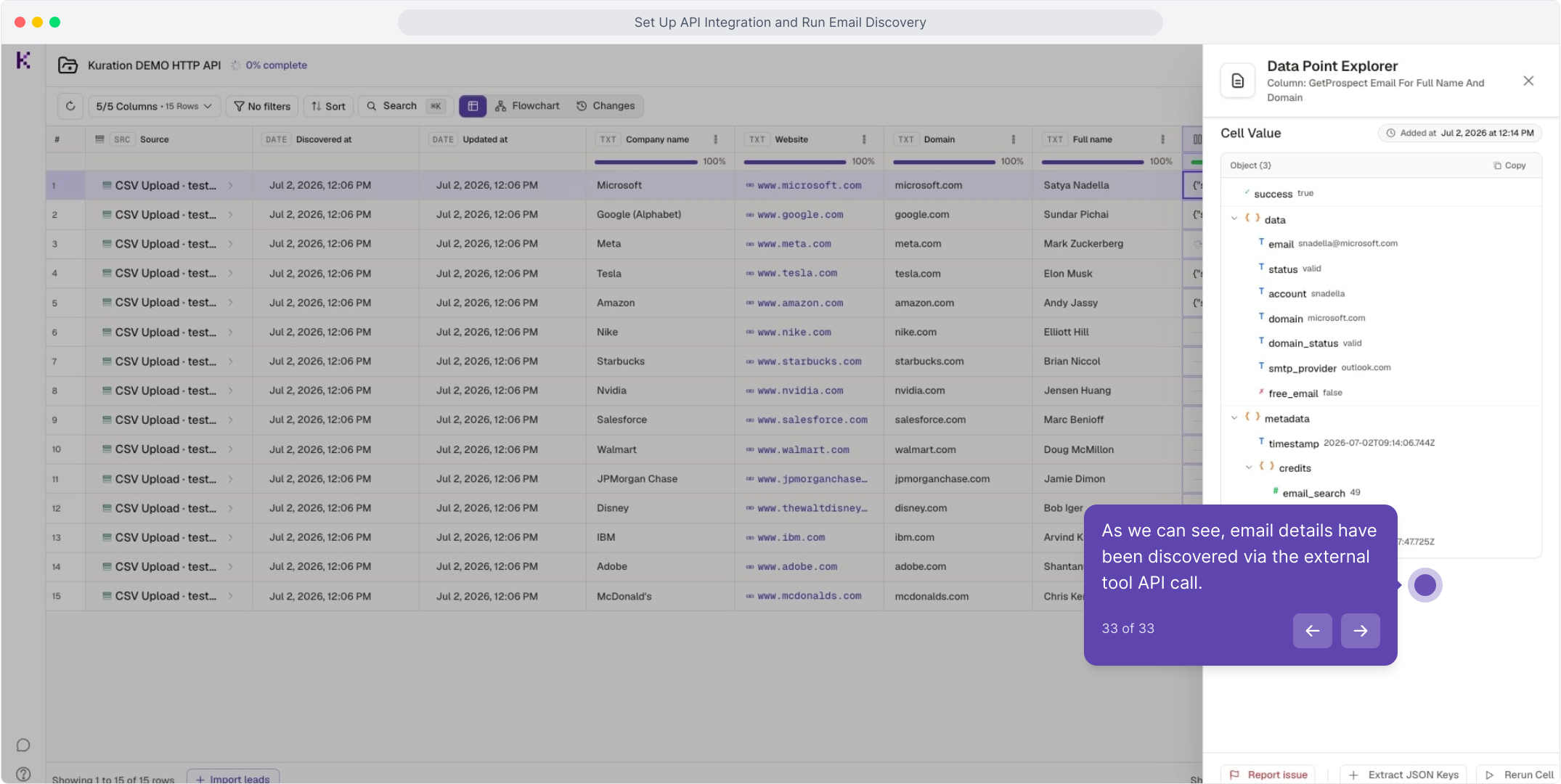Open www.nvidia.com website link
Screen dimensions: 1561x784
tap(800, 391)
